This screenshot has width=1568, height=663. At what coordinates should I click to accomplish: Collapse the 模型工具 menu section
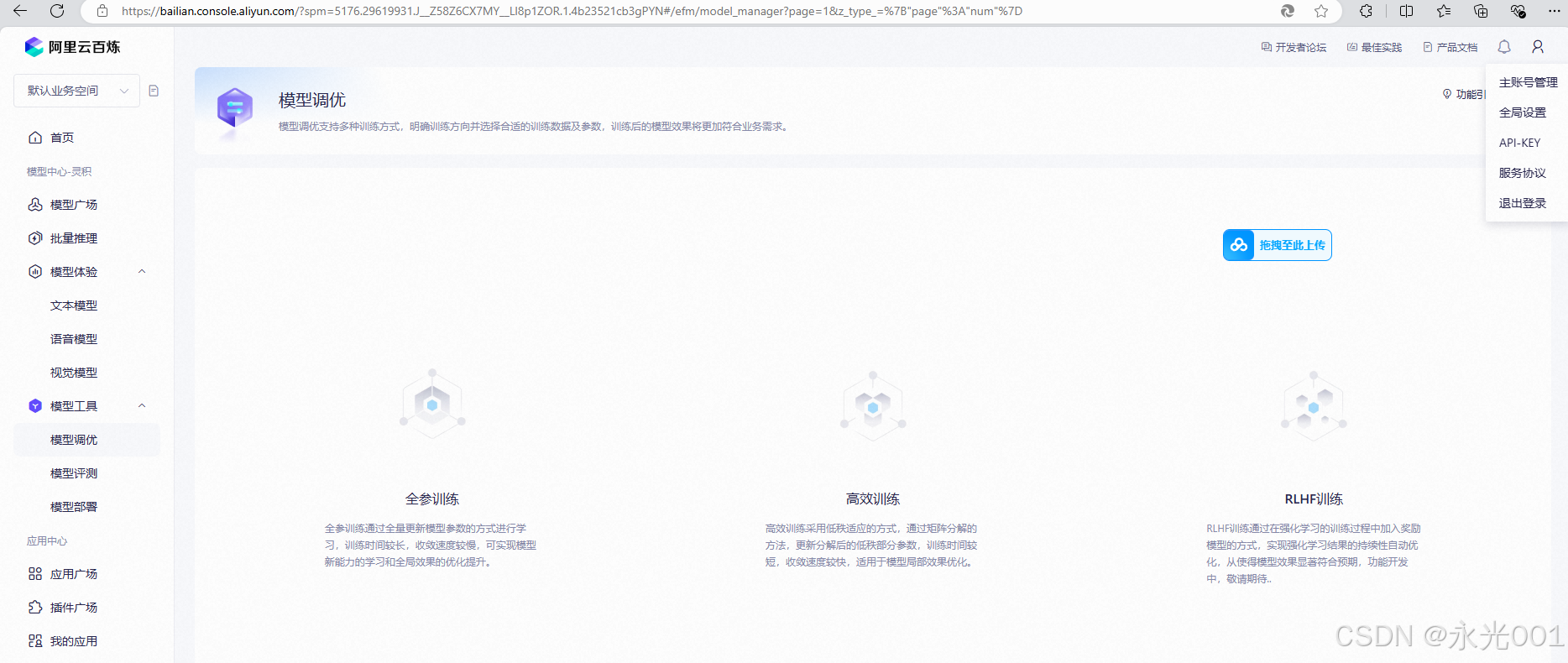[x=142, y=405]
